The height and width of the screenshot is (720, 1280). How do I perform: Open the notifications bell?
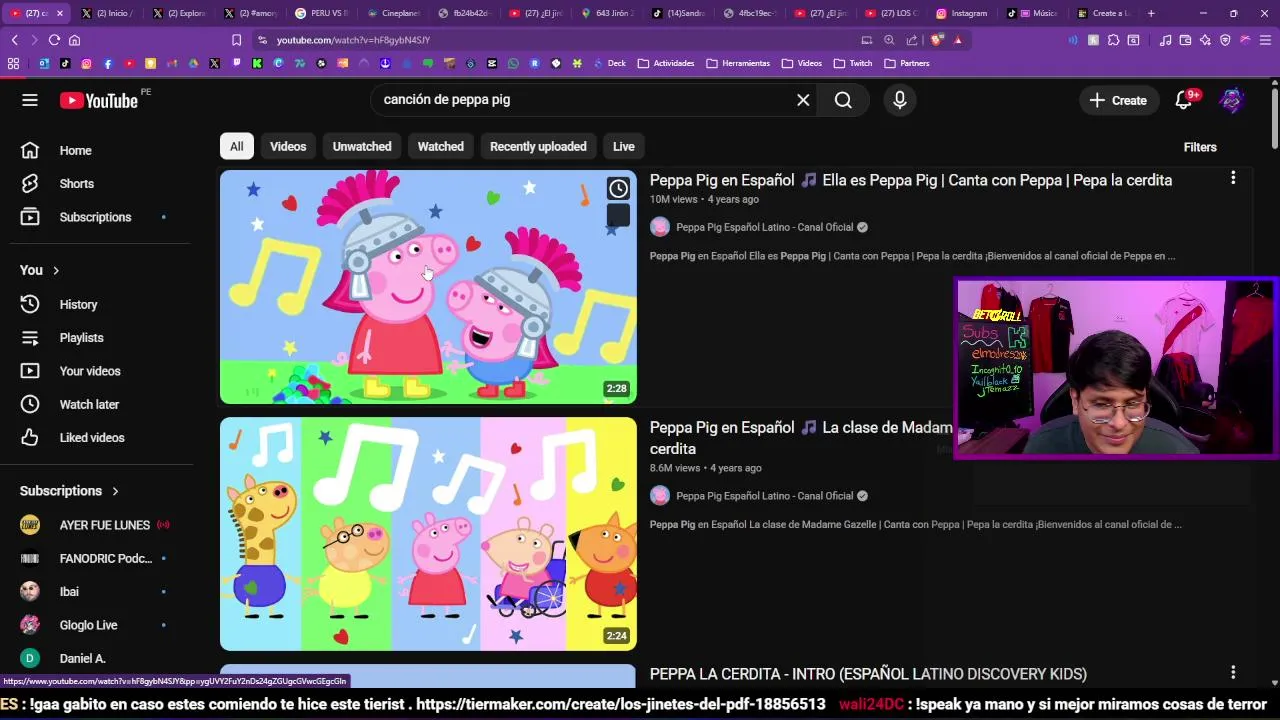(x=1184, y=100)
